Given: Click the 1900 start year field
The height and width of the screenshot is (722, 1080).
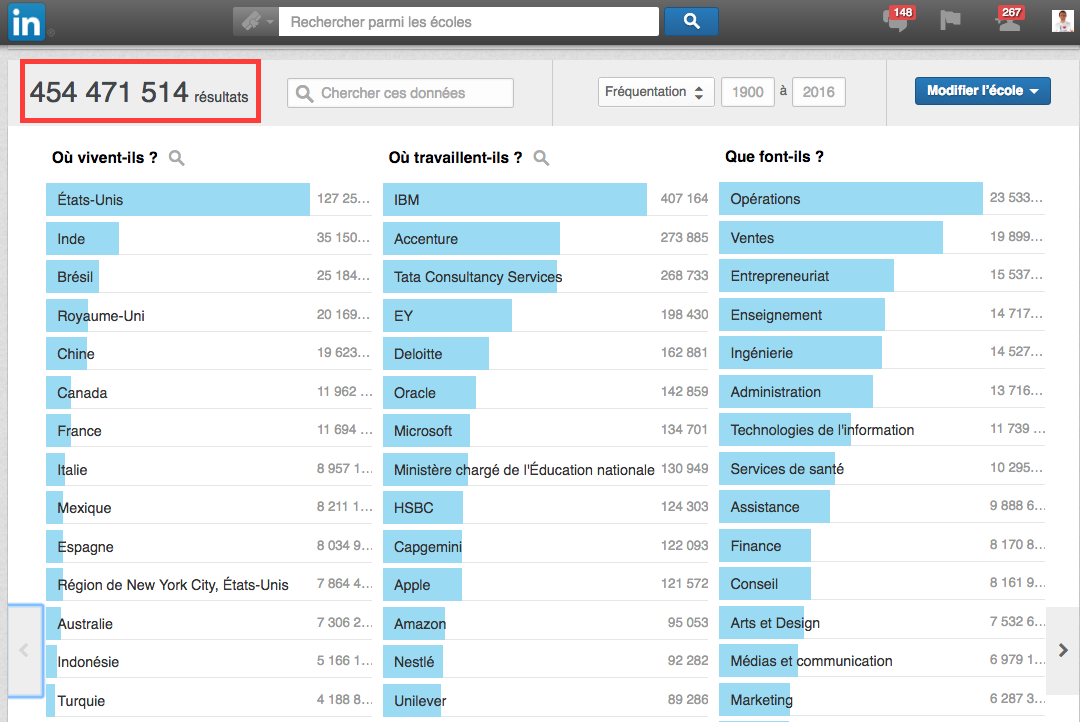Looking at the screenshot, I should coord(747,92).
